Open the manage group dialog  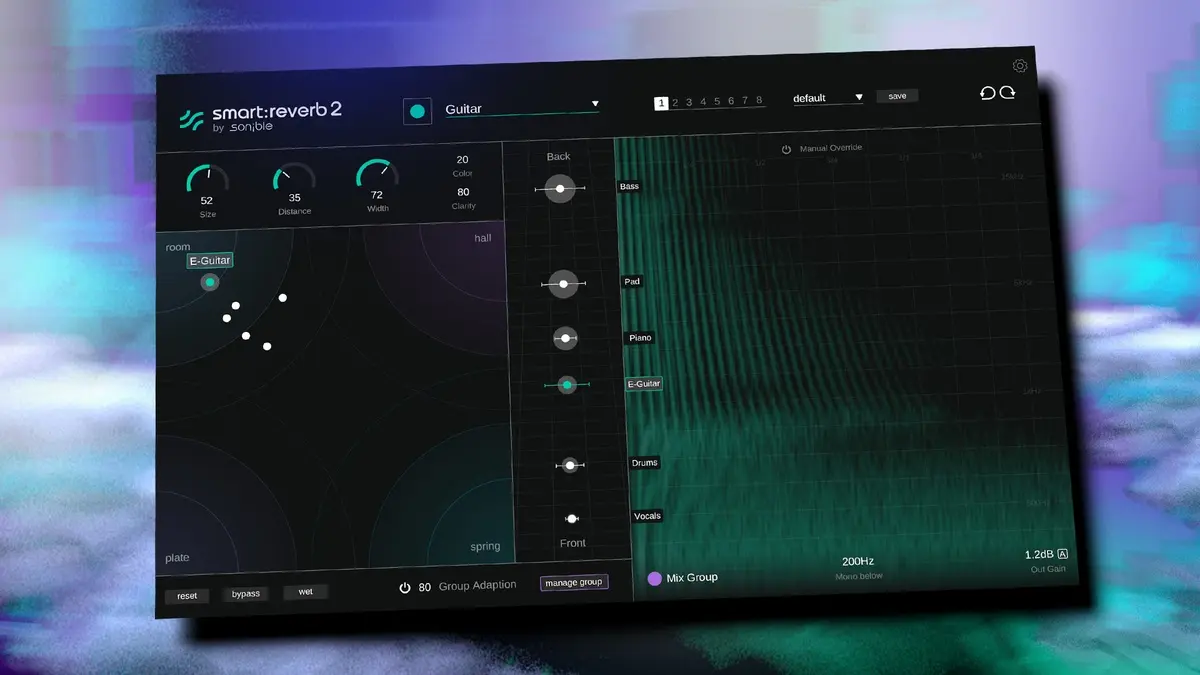pos(574,582)
